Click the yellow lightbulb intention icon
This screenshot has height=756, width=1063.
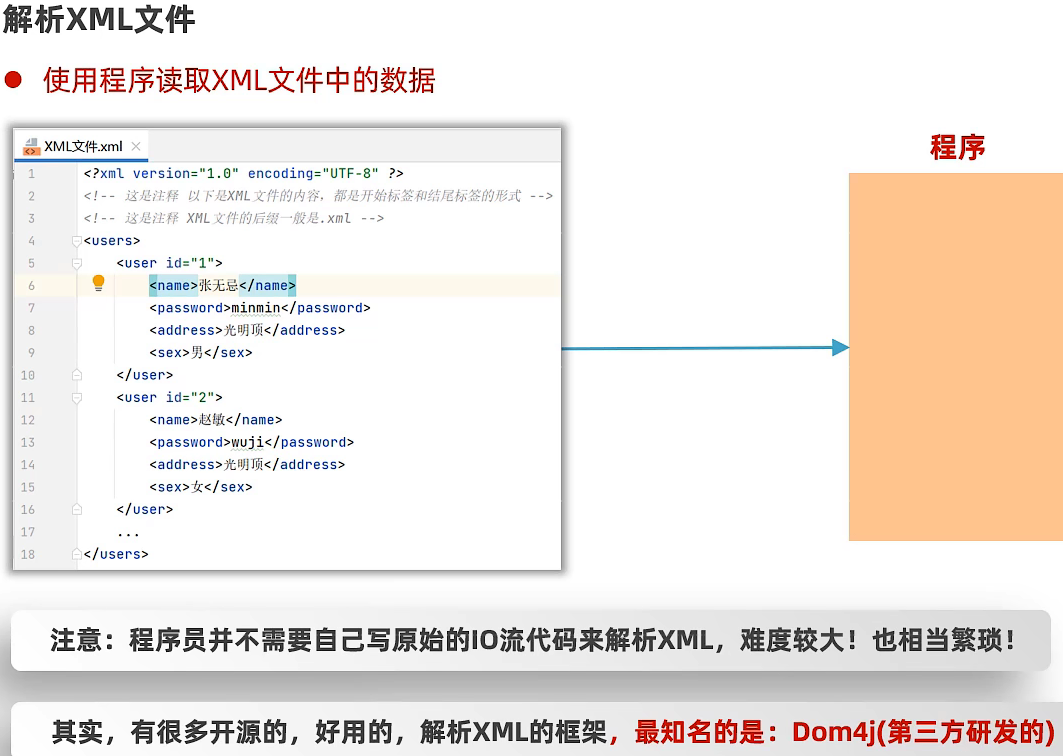[x=98, y=283]
